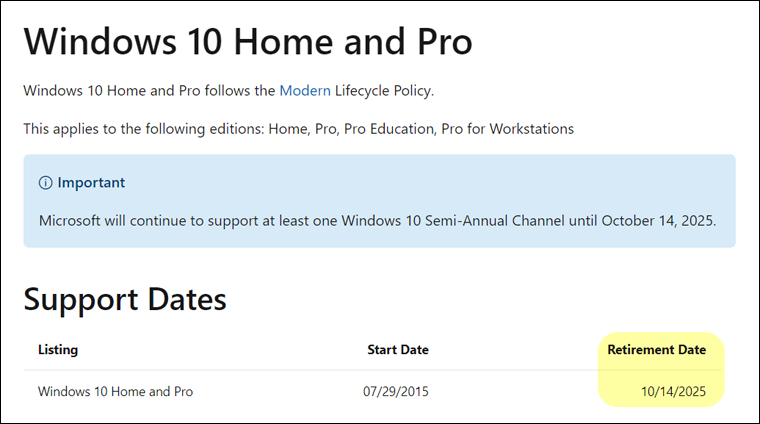Select the Windows 10 Home and Pro heading

248,42
